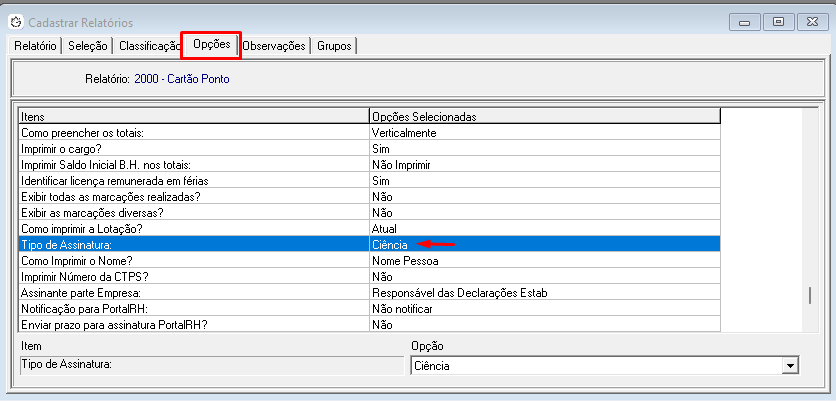Viewport: 836px width, 401px height.
Task: Maximize the Cadastrar Relatórios window
Action: pyautogui.click(x=778, y=20)
